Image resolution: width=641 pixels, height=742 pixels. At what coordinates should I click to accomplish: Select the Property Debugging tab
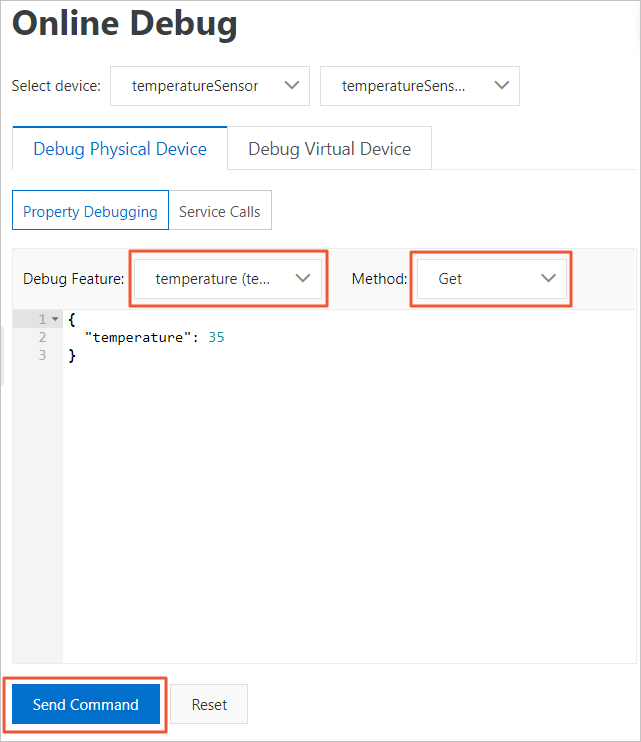pos(90,211)
